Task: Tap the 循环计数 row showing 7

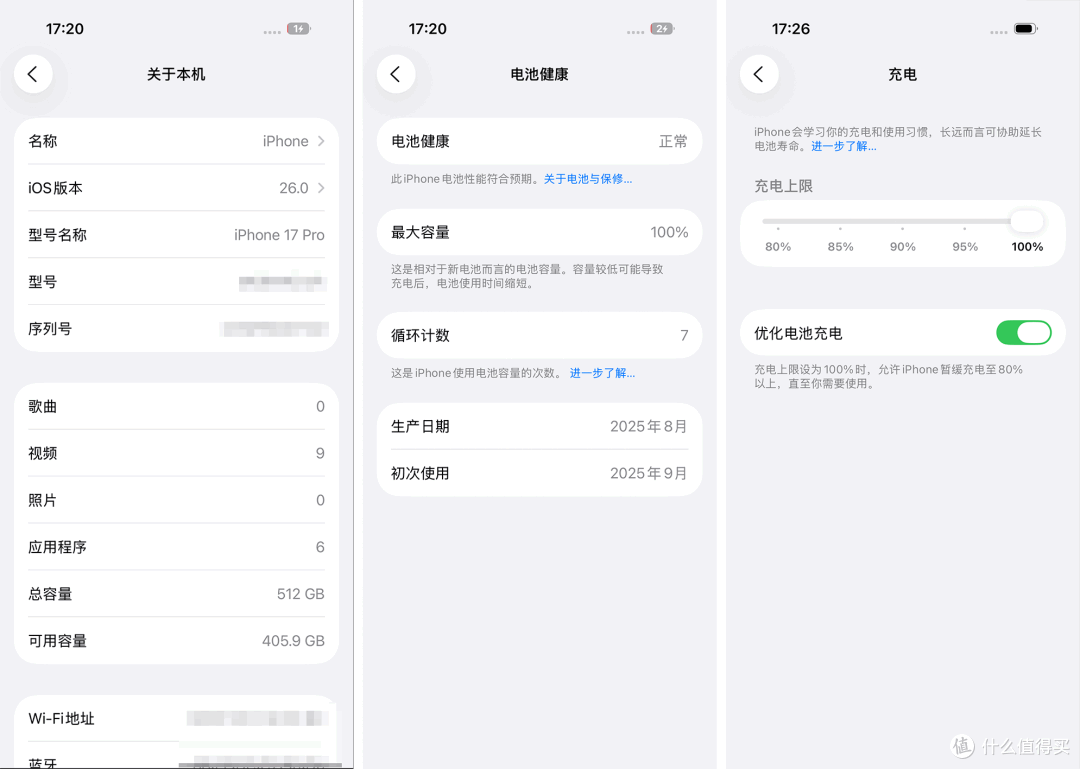Action: point(539,336)
